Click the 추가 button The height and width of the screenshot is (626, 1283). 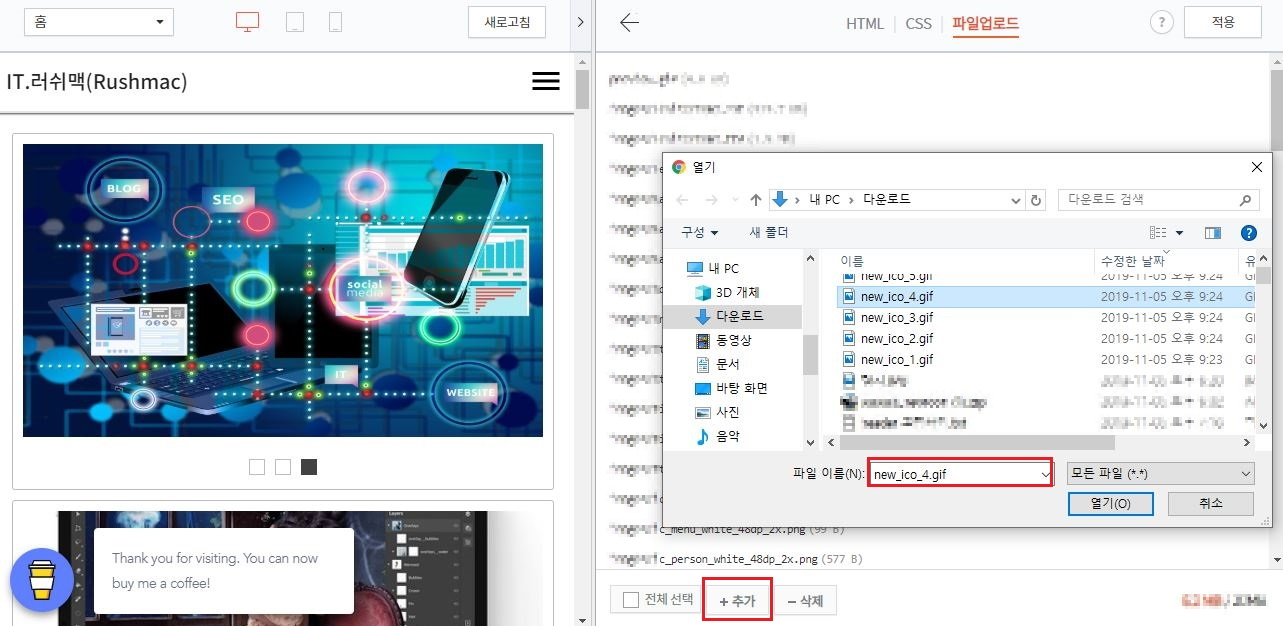pos(737,601)
